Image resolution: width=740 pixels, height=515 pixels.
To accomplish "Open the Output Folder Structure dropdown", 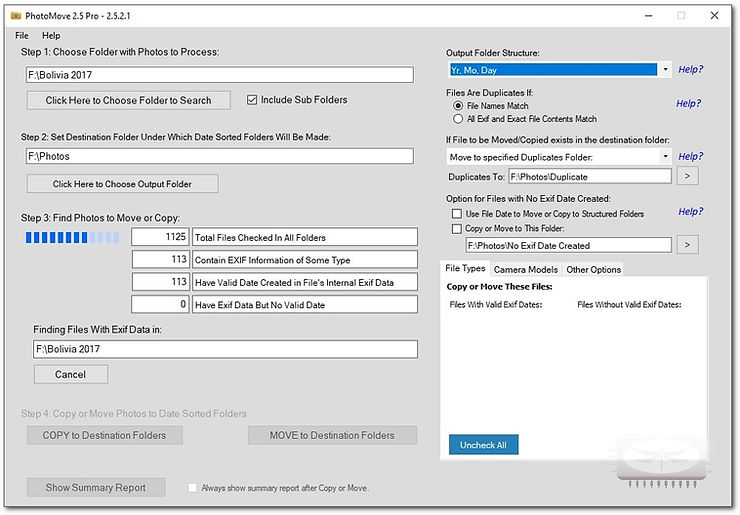I will coord(665,70).
